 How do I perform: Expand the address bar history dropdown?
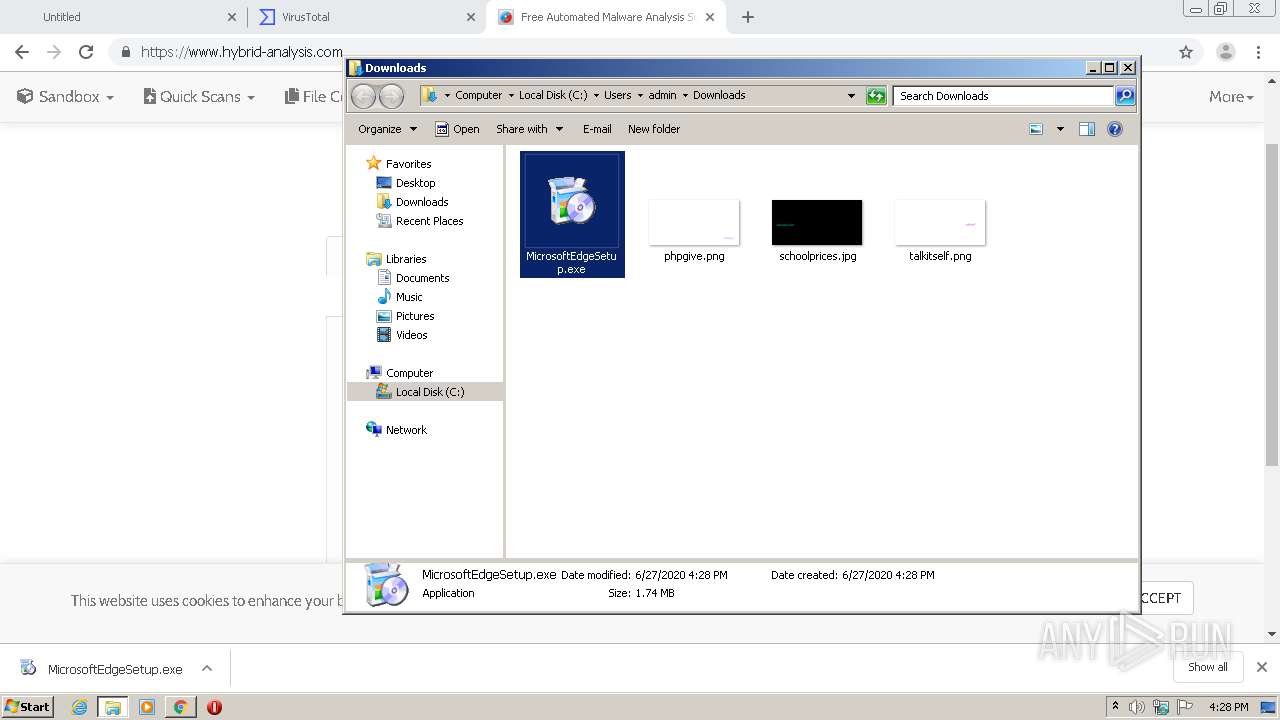pyautogui.click(x=851, y=96)
